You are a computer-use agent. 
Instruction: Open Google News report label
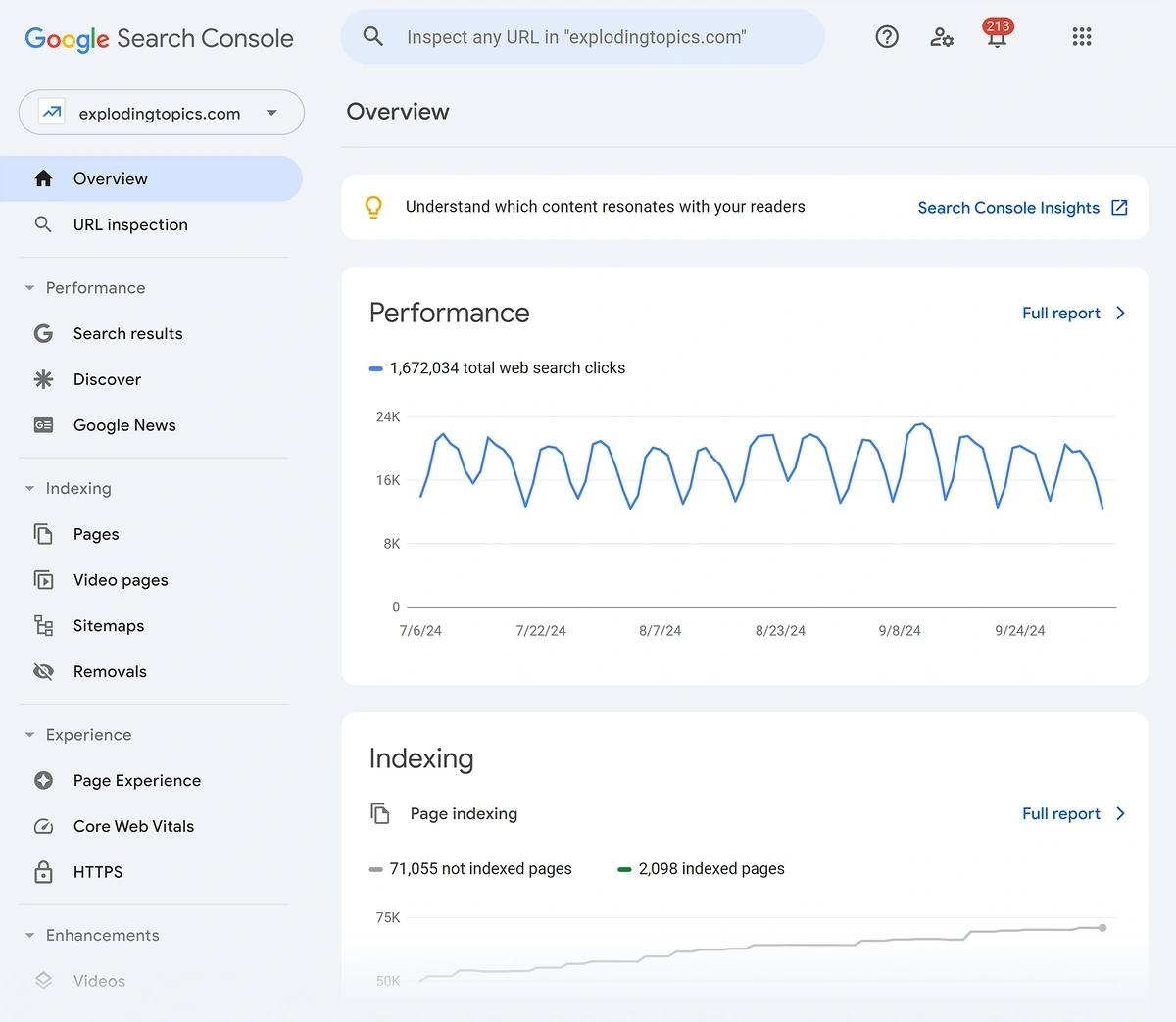click(124, 425)
